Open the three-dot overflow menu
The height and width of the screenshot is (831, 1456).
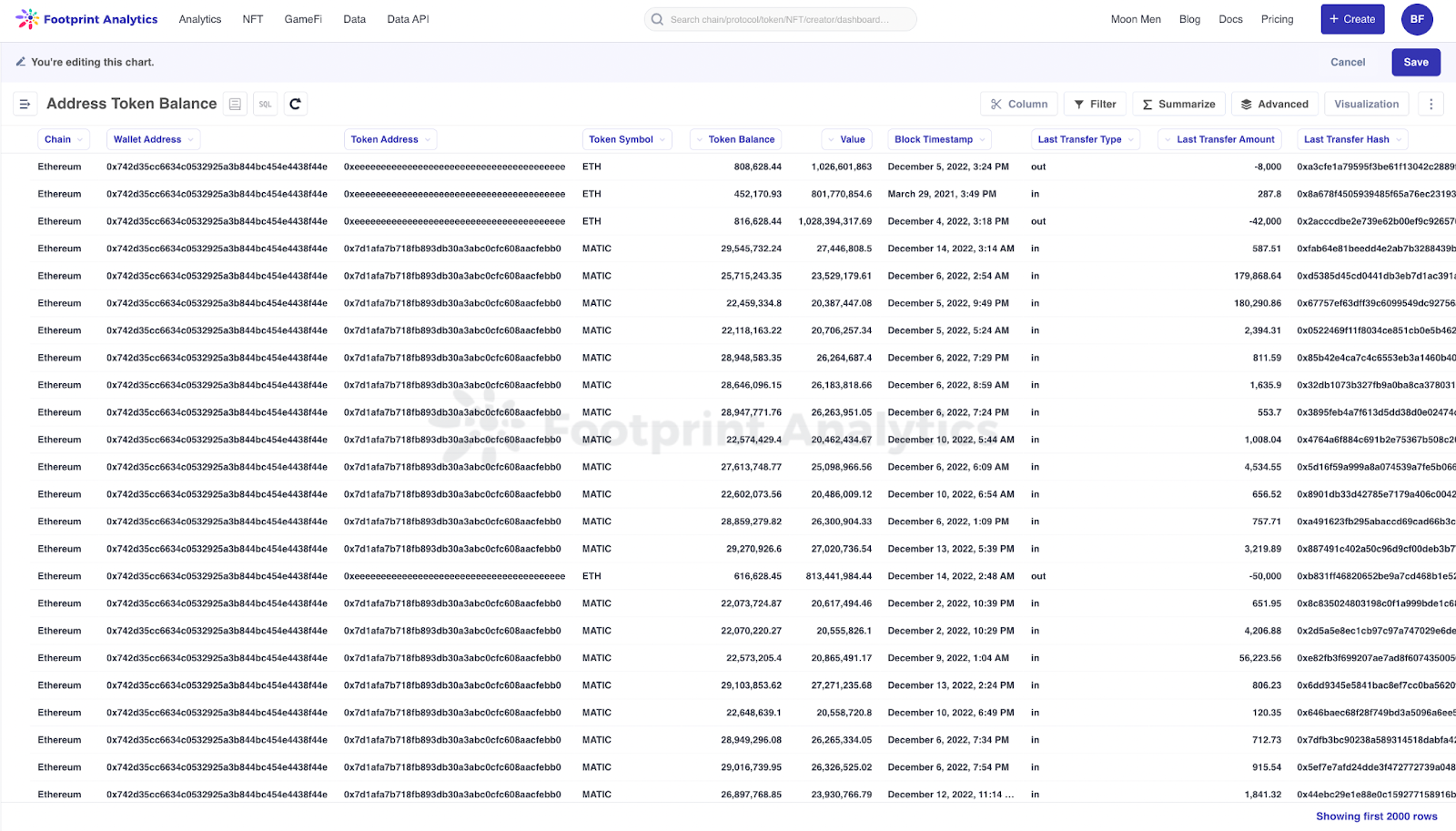point(1431,103)
